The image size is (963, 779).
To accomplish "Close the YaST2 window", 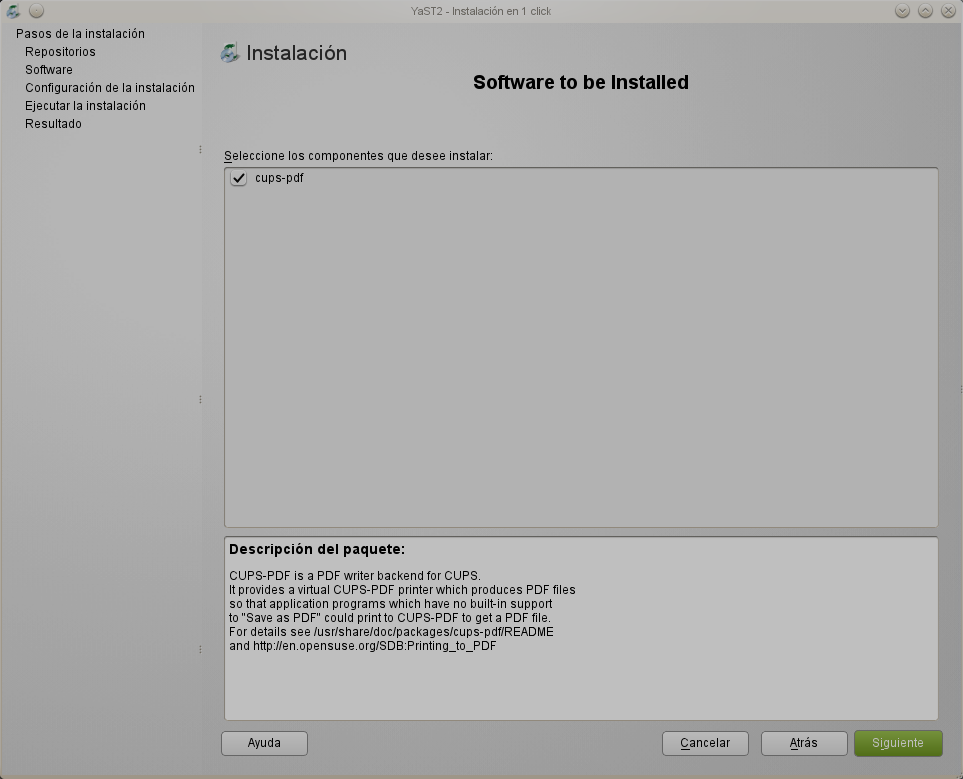I will click(x=948, y=10).
